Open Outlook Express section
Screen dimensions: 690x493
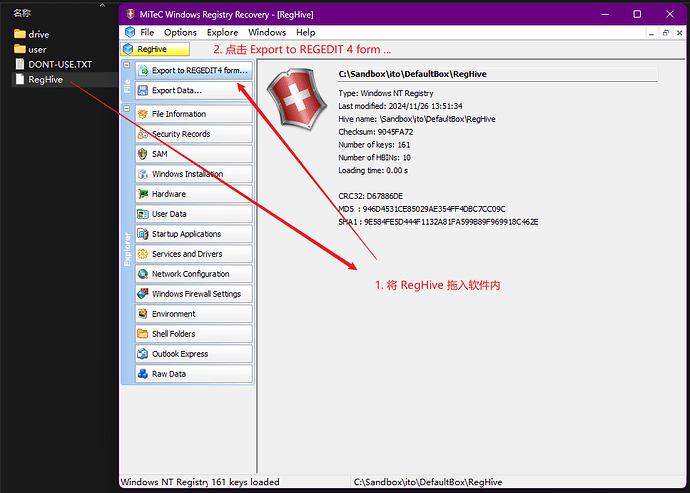point(194,354)
